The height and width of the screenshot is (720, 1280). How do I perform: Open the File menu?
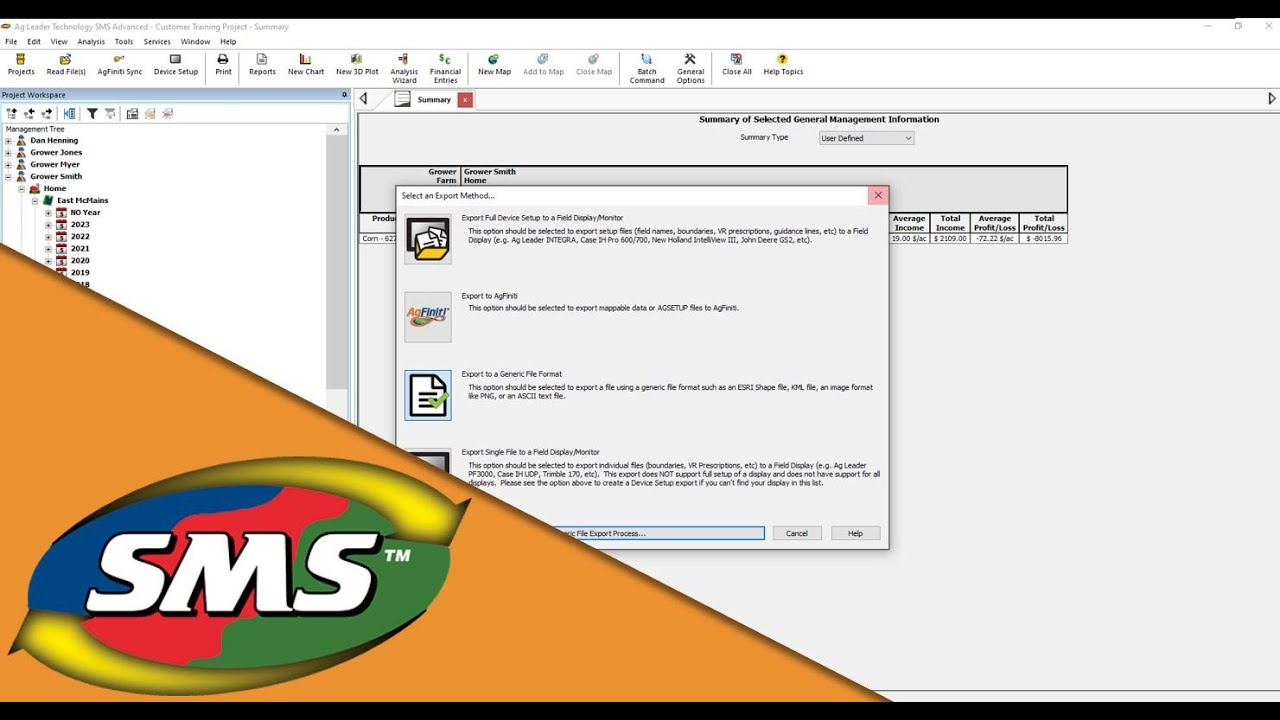(x=11, y=42)
